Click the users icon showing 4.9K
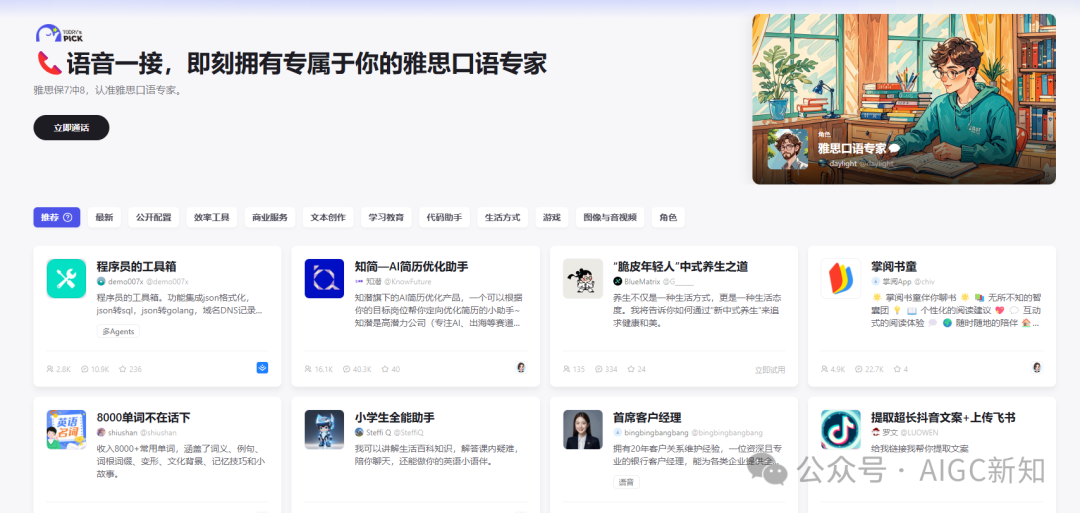Image resolution: width=1080 pixels, height=513 pixels. coord(824,369)
